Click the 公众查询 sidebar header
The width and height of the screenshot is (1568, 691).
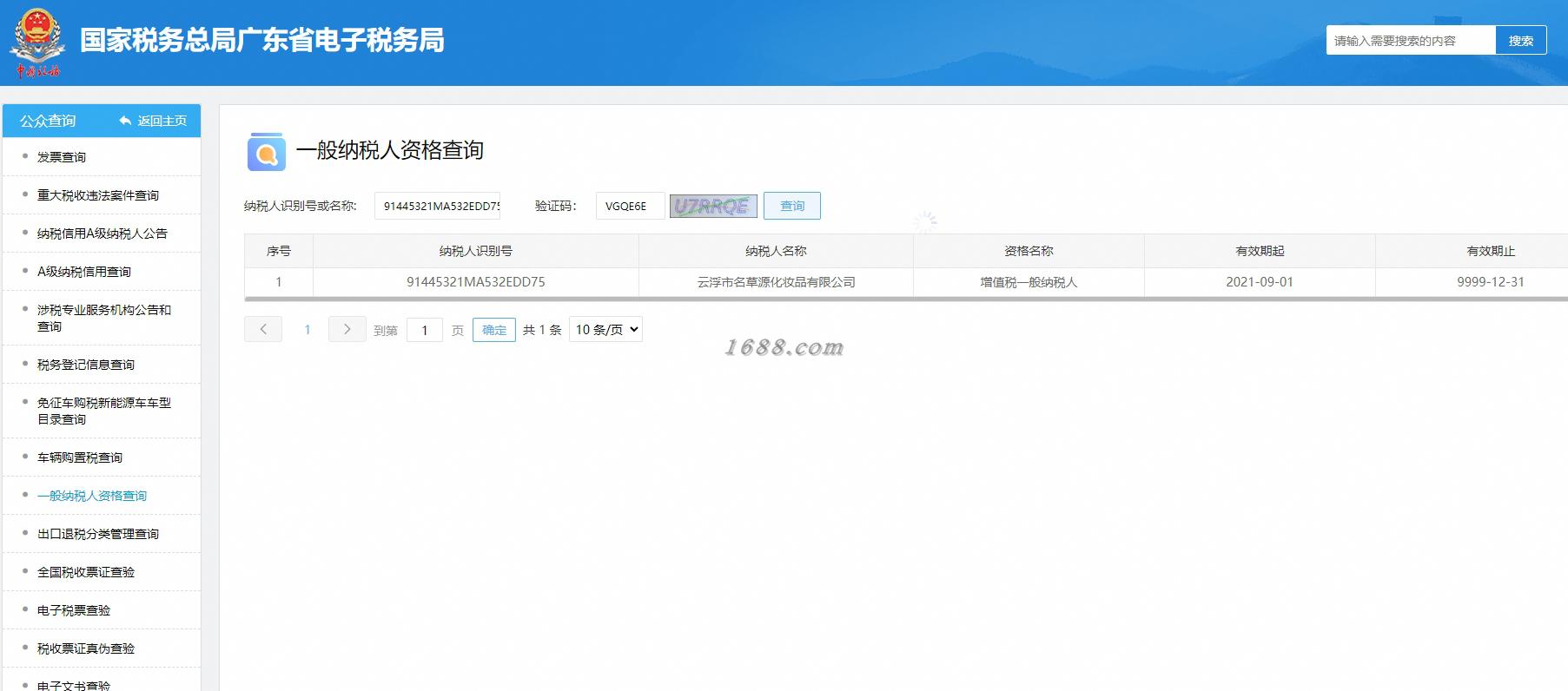(48, 121)
